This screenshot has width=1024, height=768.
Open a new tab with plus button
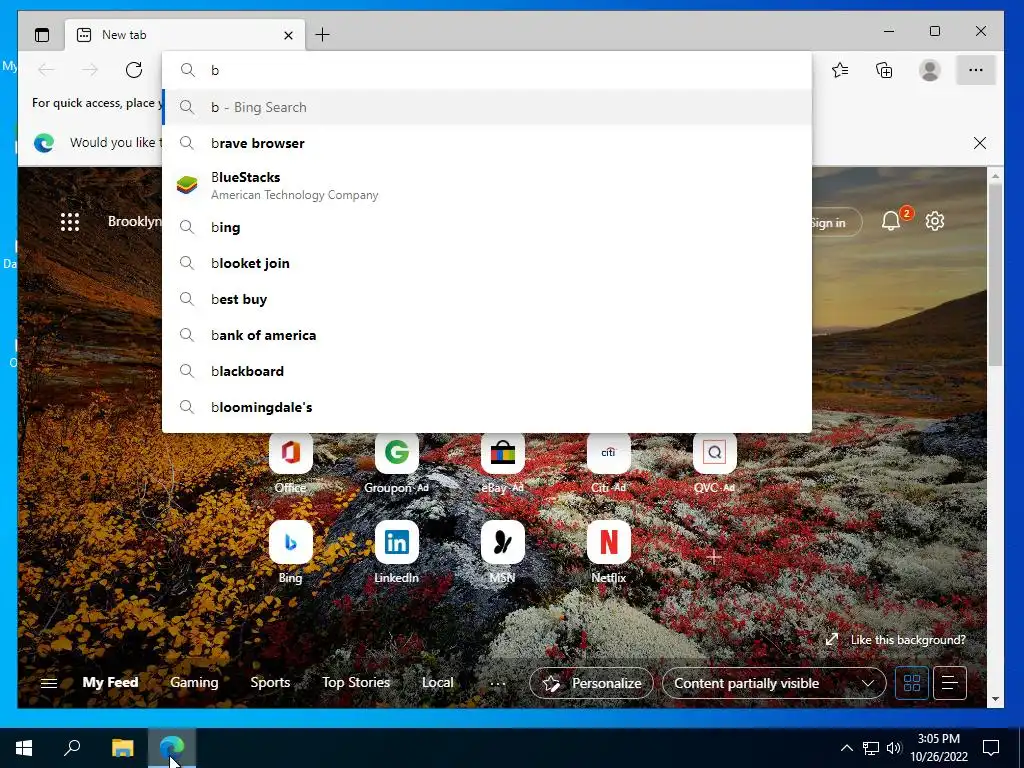click(x=323, y=35)
